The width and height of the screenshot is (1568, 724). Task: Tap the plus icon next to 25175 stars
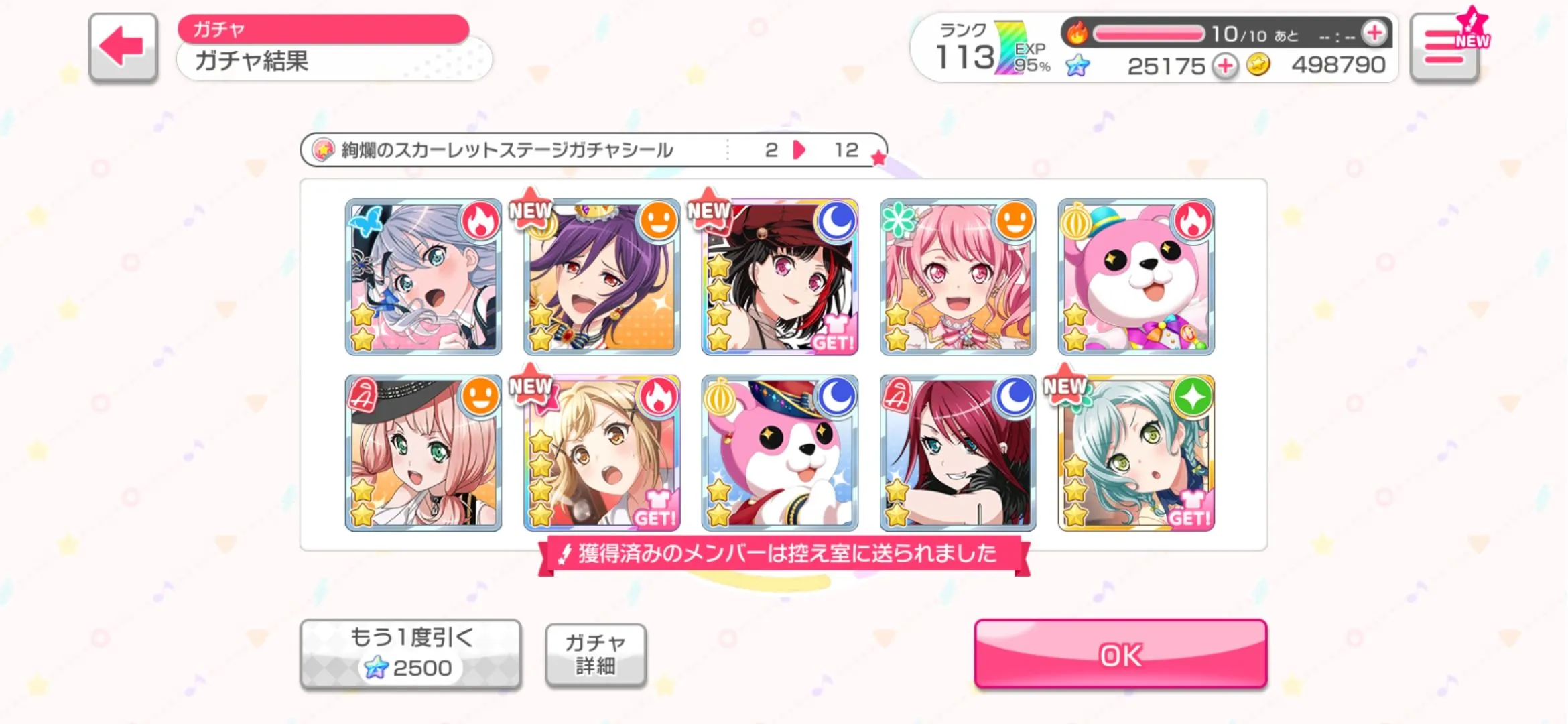click(x=1226, y=66)
